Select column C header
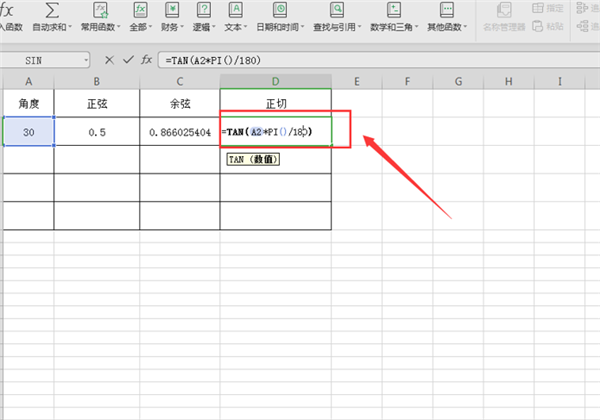Image resolution: width=600 pixels, height=420 pixels. (x=180, y=81)
